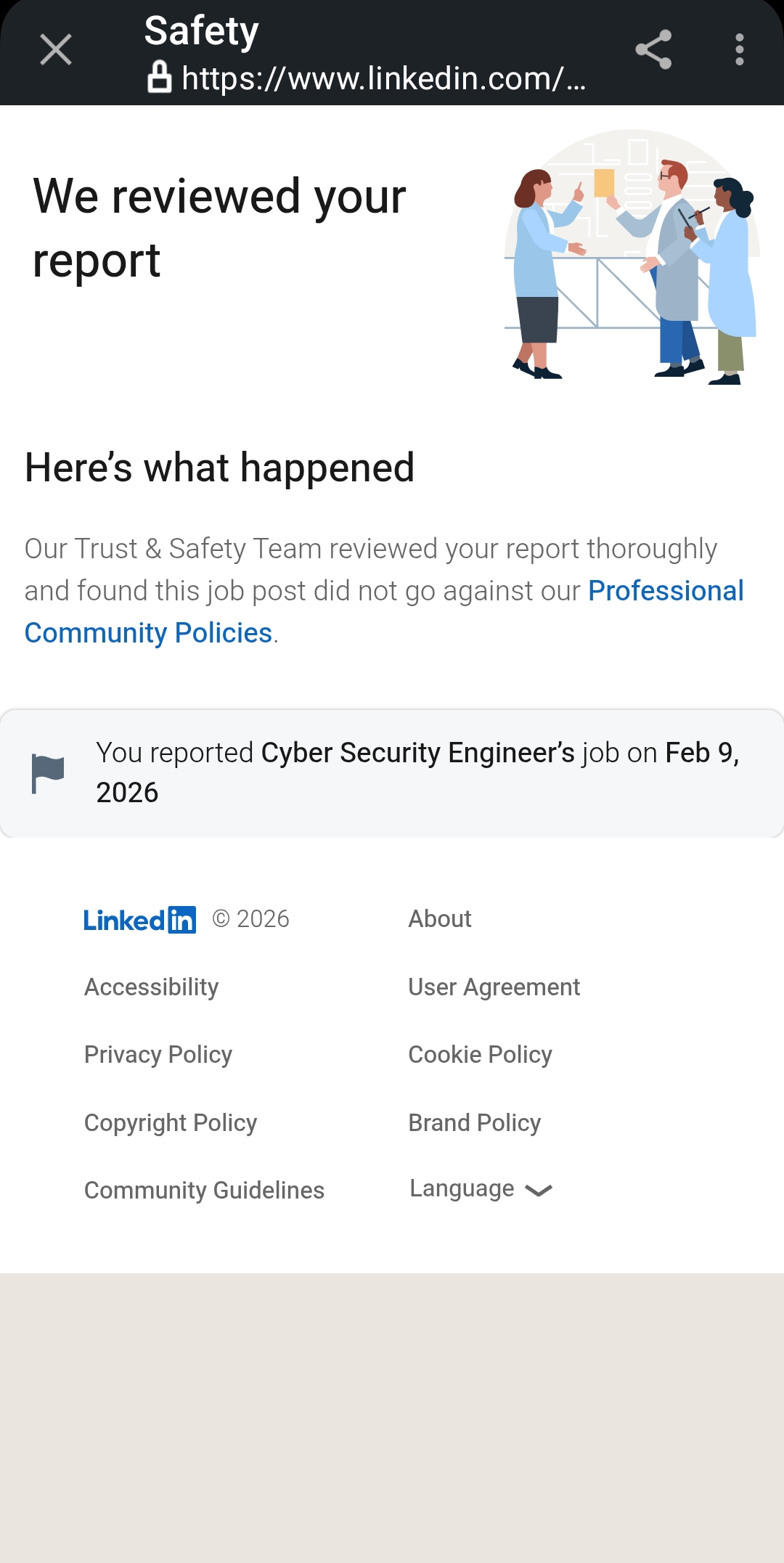Tap the flag icon in report card

click(48, 773)
